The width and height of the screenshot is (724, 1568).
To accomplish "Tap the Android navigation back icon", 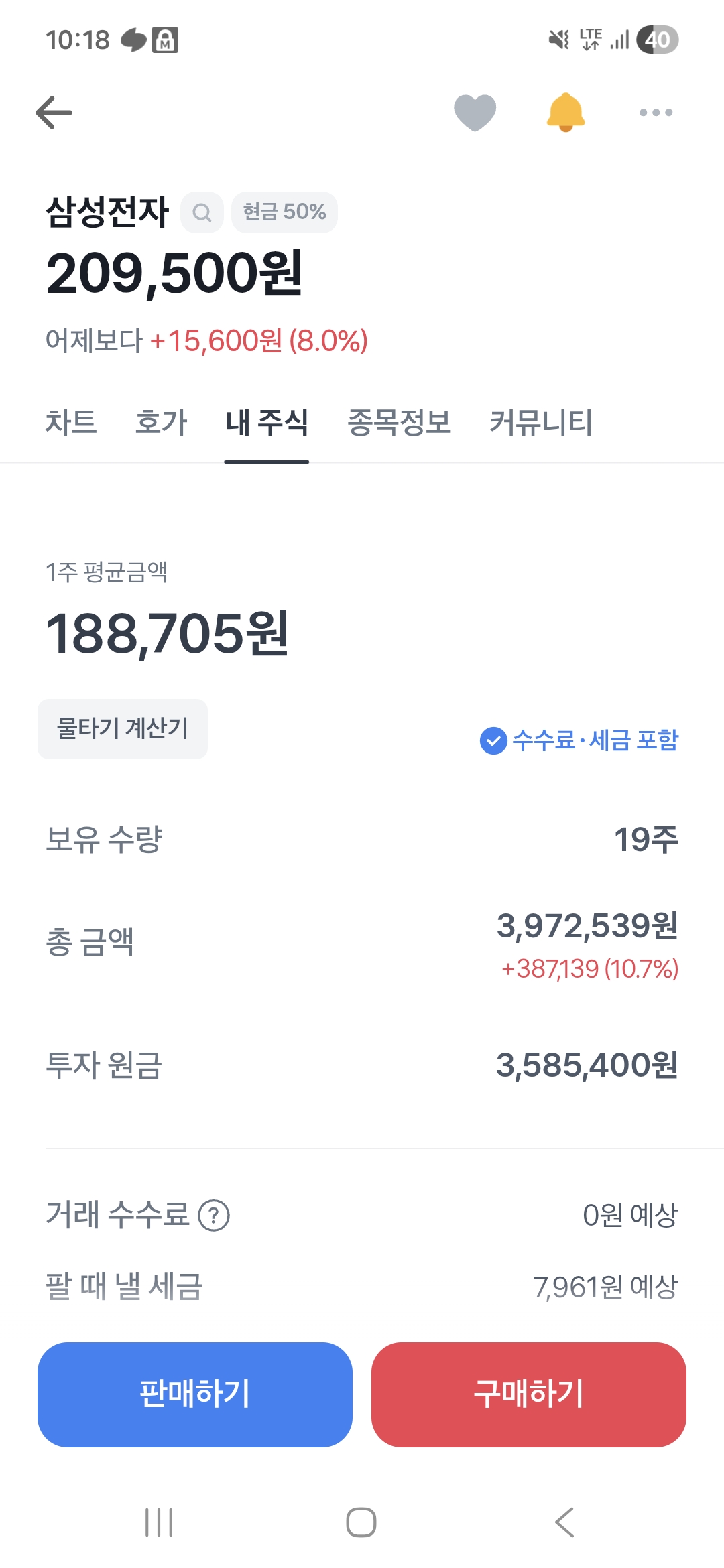I will click(564, 1522).
